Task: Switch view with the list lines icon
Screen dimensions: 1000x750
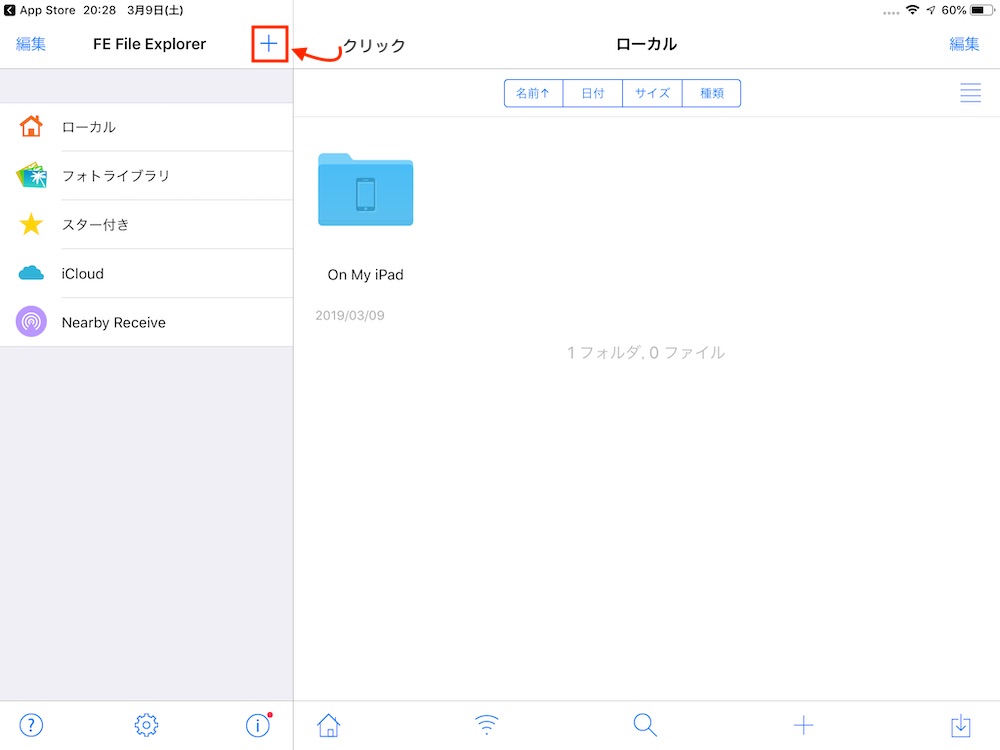Action: [970, 93]
